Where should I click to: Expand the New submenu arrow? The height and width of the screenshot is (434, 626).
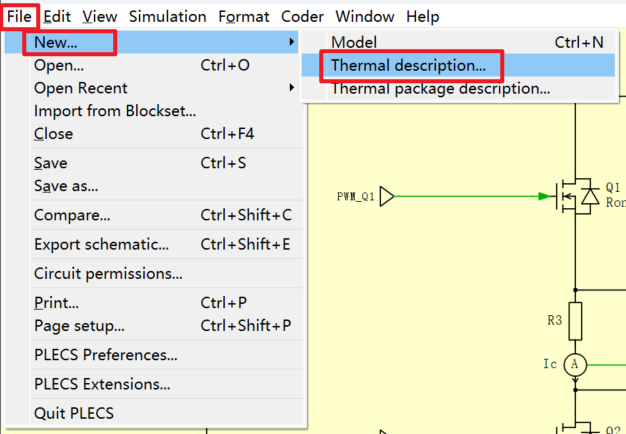[x=291, y=42]
